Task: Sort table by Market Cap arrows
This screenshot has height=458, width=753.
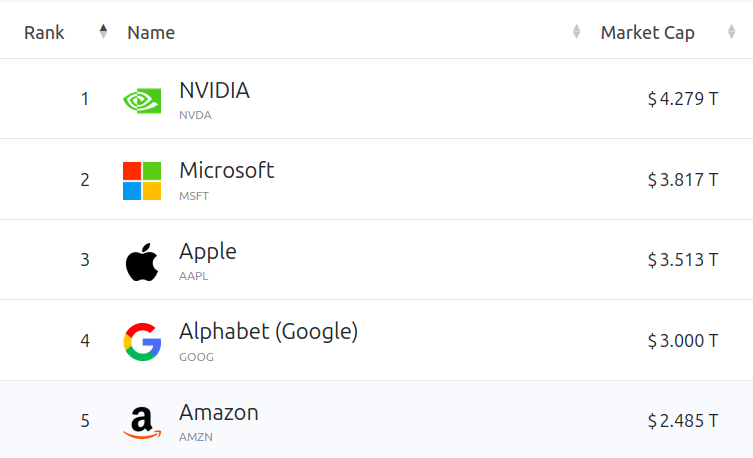Action: coord(732,32)
